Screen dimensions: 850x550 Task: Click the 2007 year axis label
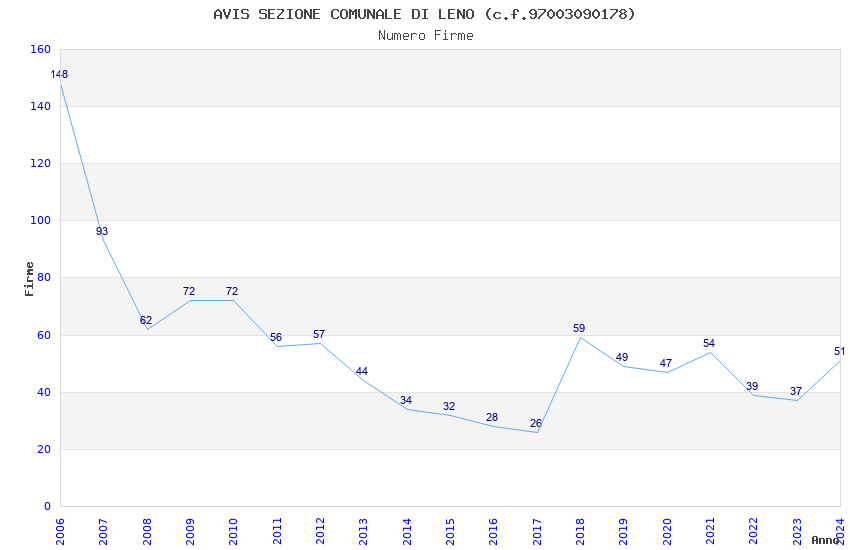[104, 532]
